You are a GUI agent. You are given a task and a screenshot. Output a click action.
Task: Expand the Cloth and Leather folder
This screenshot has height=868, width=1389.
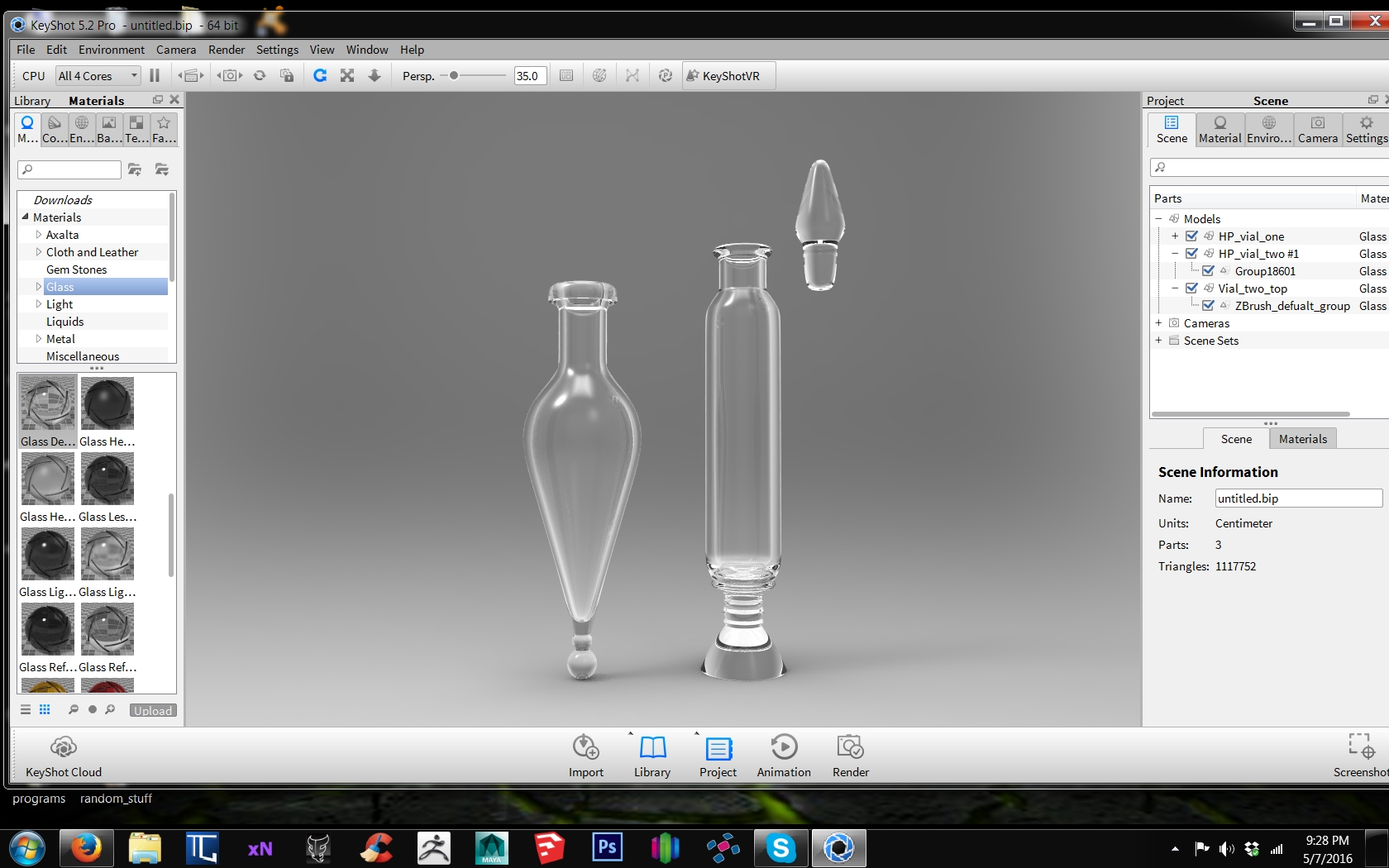(x=38, y=252)
